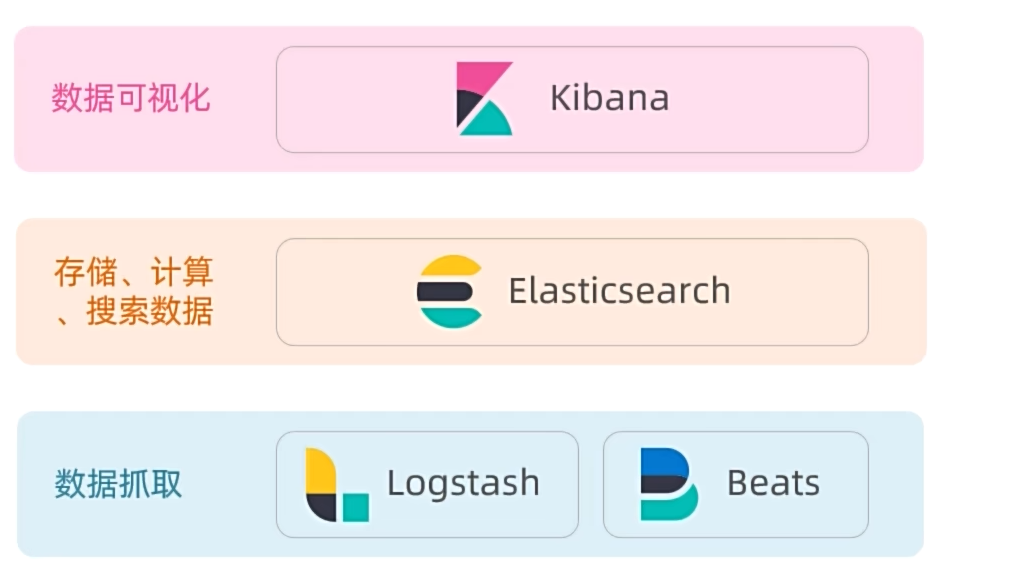Viewport: 1017px width, 577px height.
Task: Click the Kibana logo icon
Action: tap(485, 99)
